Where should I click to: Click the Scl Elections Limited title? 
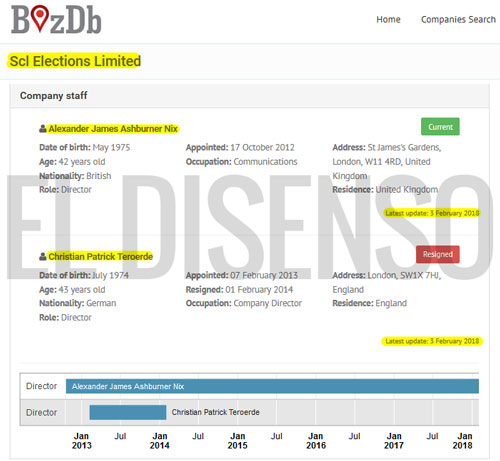tap(75, 61)
